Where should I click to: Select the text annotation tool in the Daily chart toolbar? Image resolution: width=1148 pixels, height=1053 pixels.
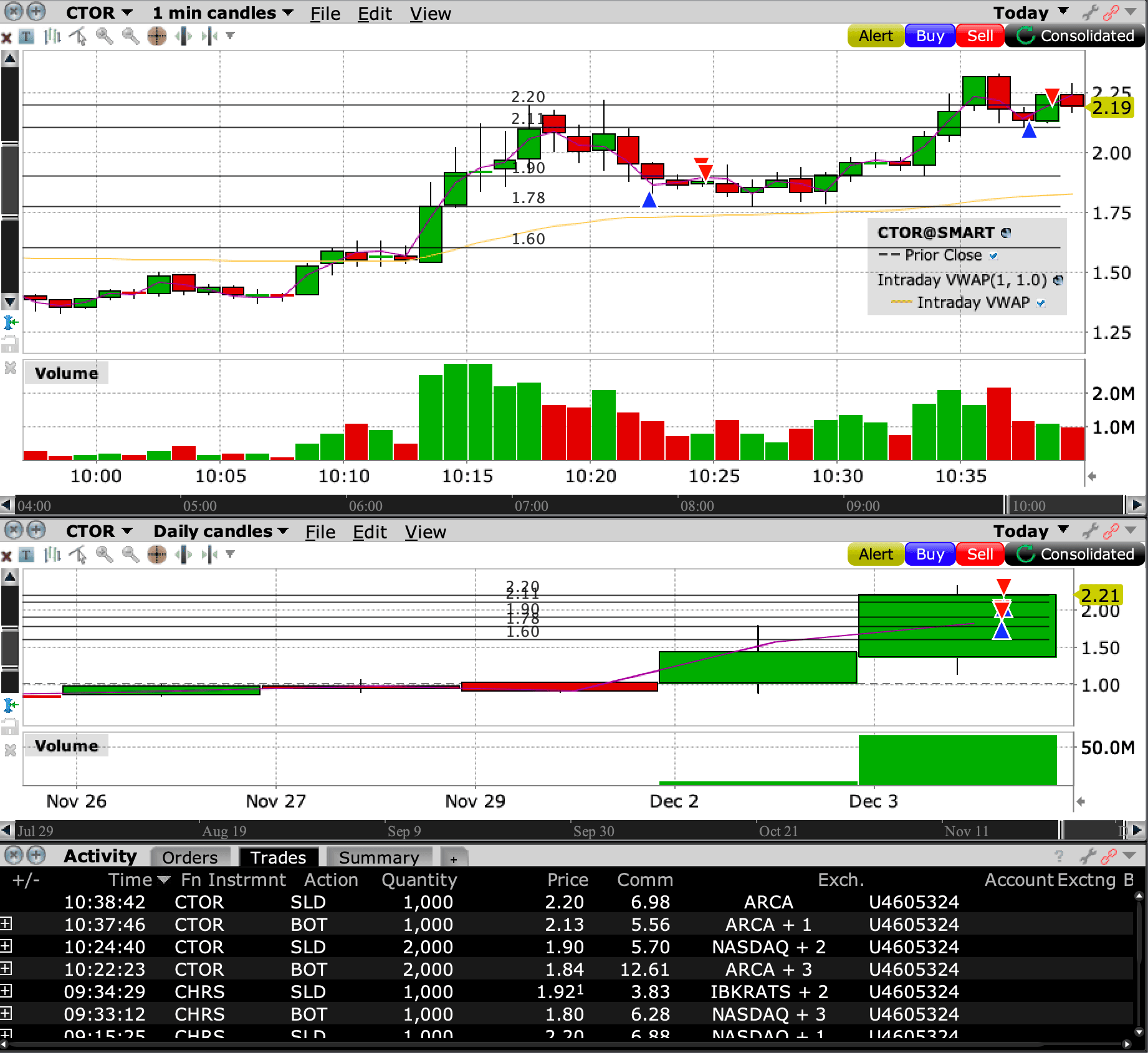pos(26,555)
